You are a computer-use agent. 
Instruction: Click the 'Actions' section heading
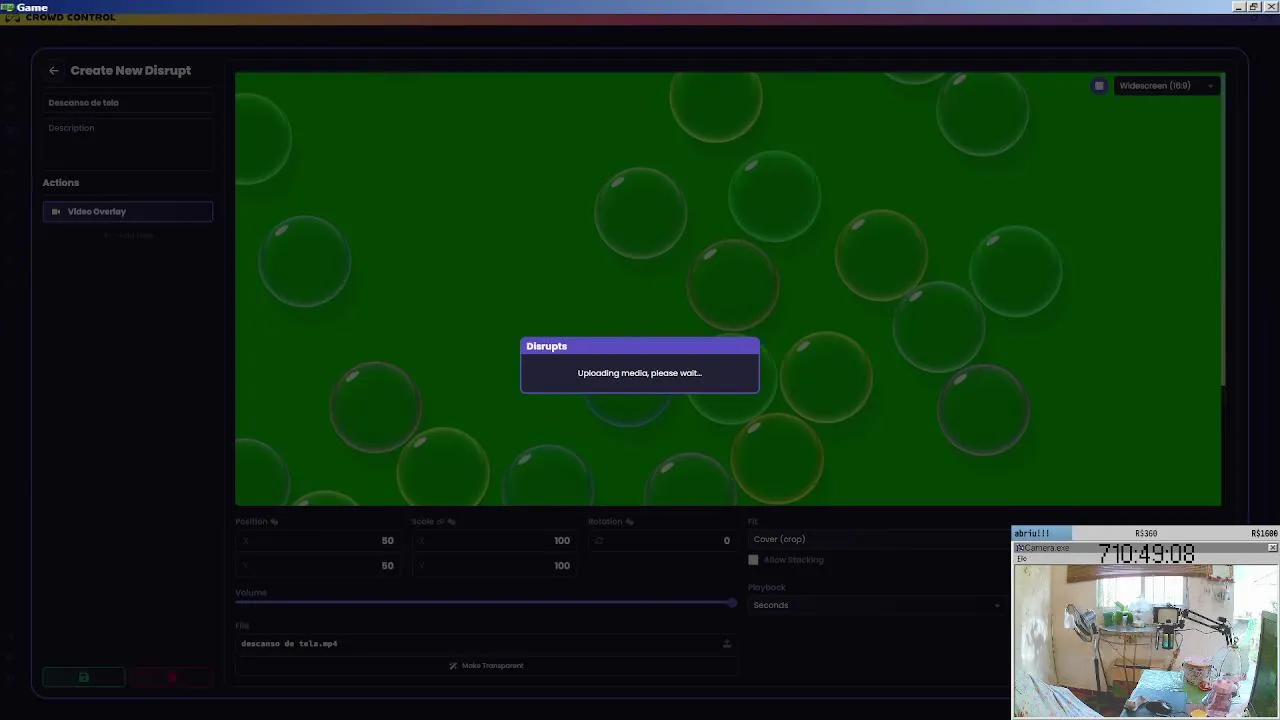(61, 183)
